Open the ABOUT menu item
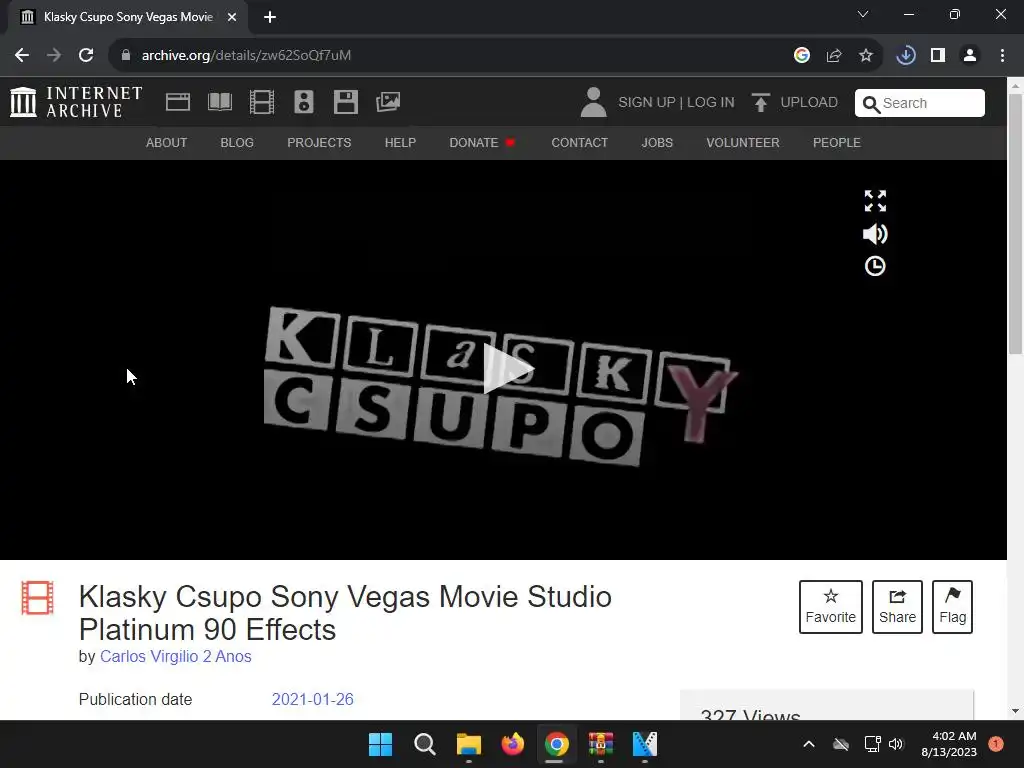Screen dimensions: 1024x768 pyautogui.click(x=167, y=142)
